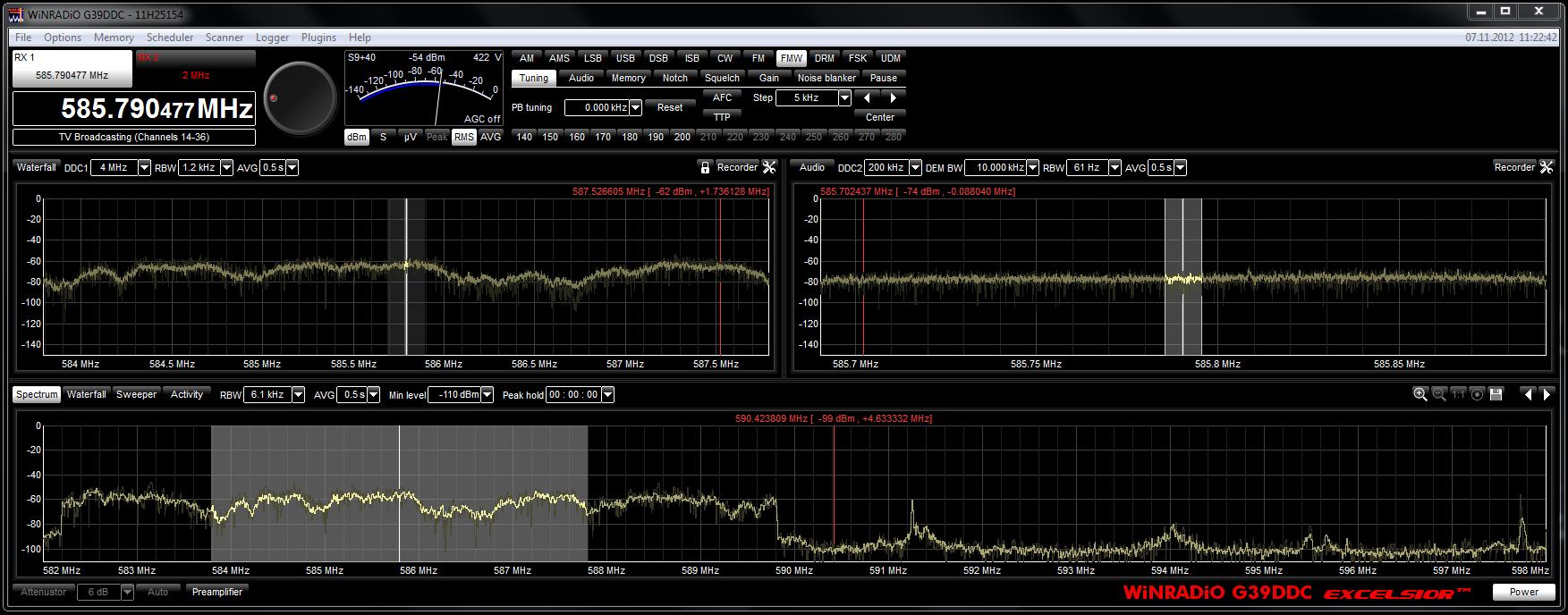This screenshot has height=615, width=1568.
Task: Switch to the Notch tab
Action: (x=675, y=78)
